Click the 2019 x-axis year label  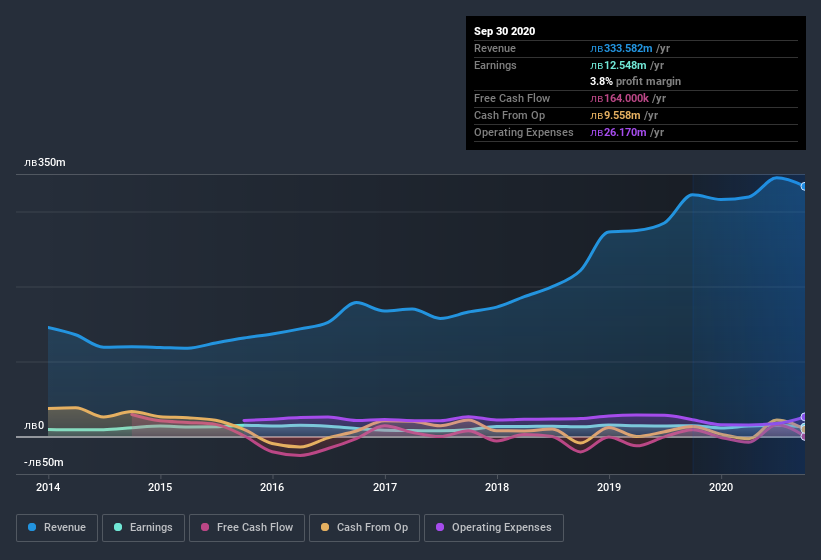tap(609, 487)
